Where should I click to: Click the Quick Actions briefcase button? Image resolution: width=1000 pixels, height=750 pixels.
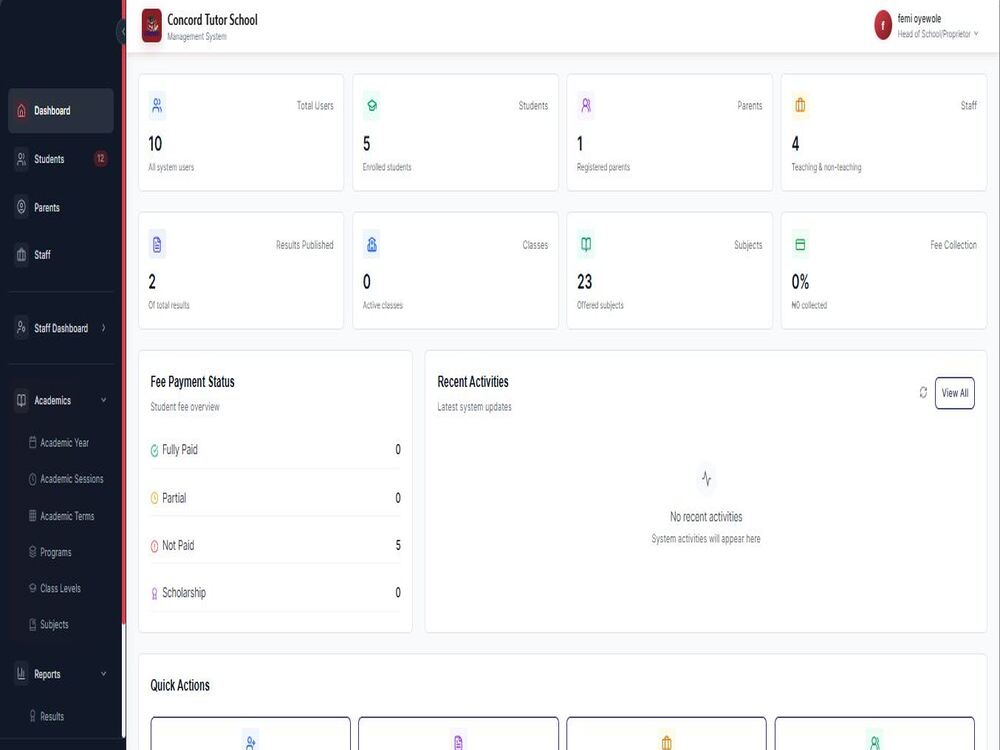666,733
